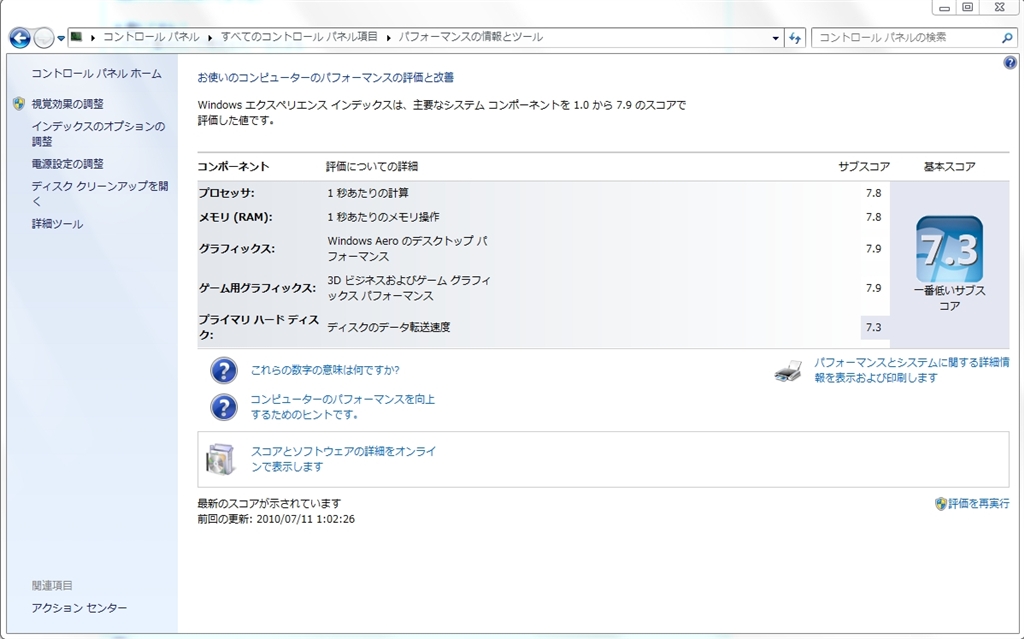Click the 前回の更新: 2010/07/11 1:02:26 text

pyautogui.click(x=276, y=519)
